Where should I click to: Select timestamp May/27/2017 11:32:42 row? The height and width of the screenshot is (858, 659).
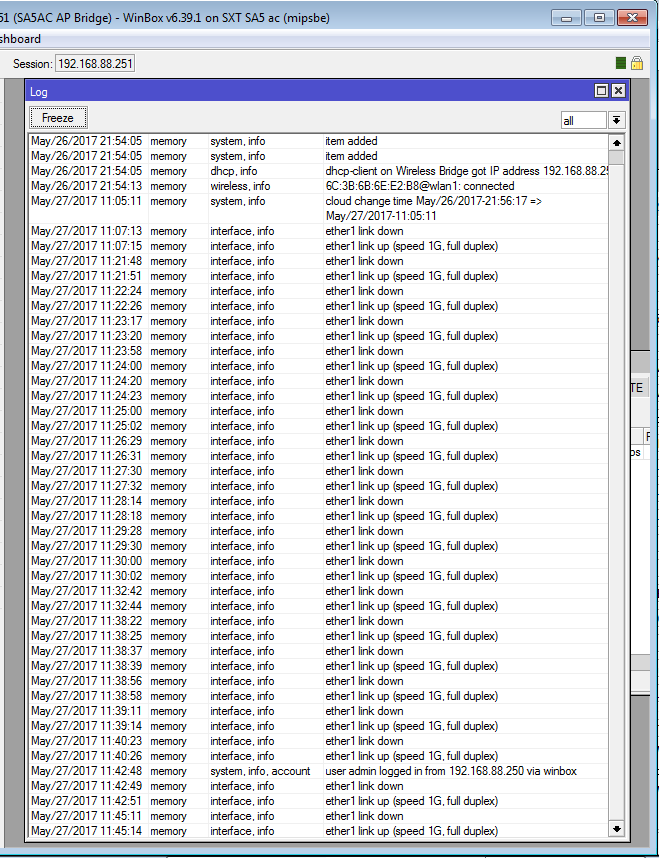319,591
